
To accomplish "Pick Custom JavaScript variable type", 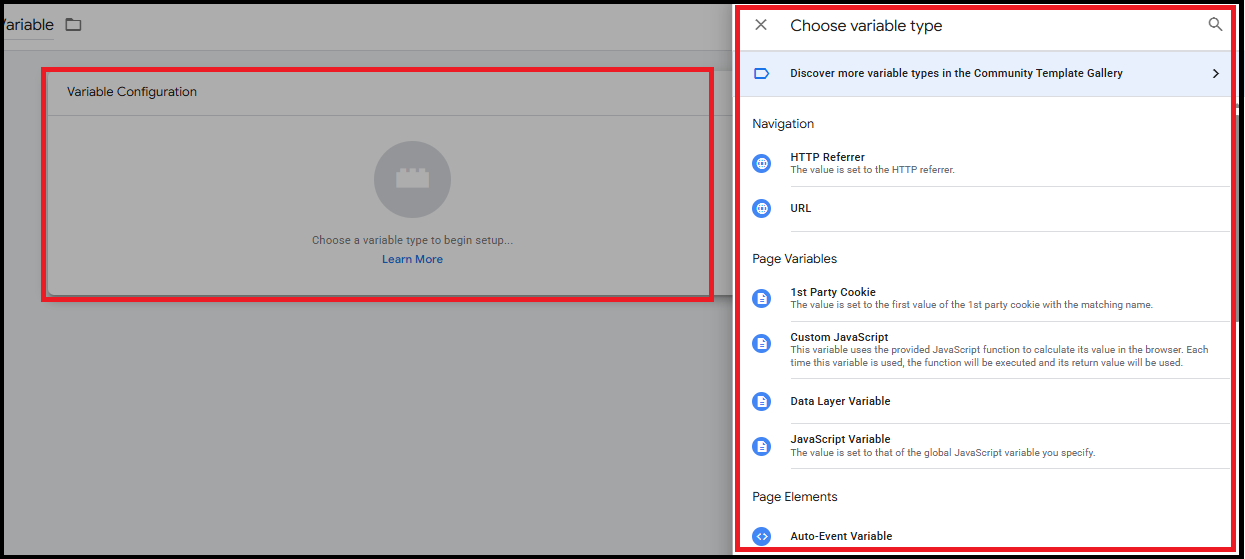I will [839, 337].
